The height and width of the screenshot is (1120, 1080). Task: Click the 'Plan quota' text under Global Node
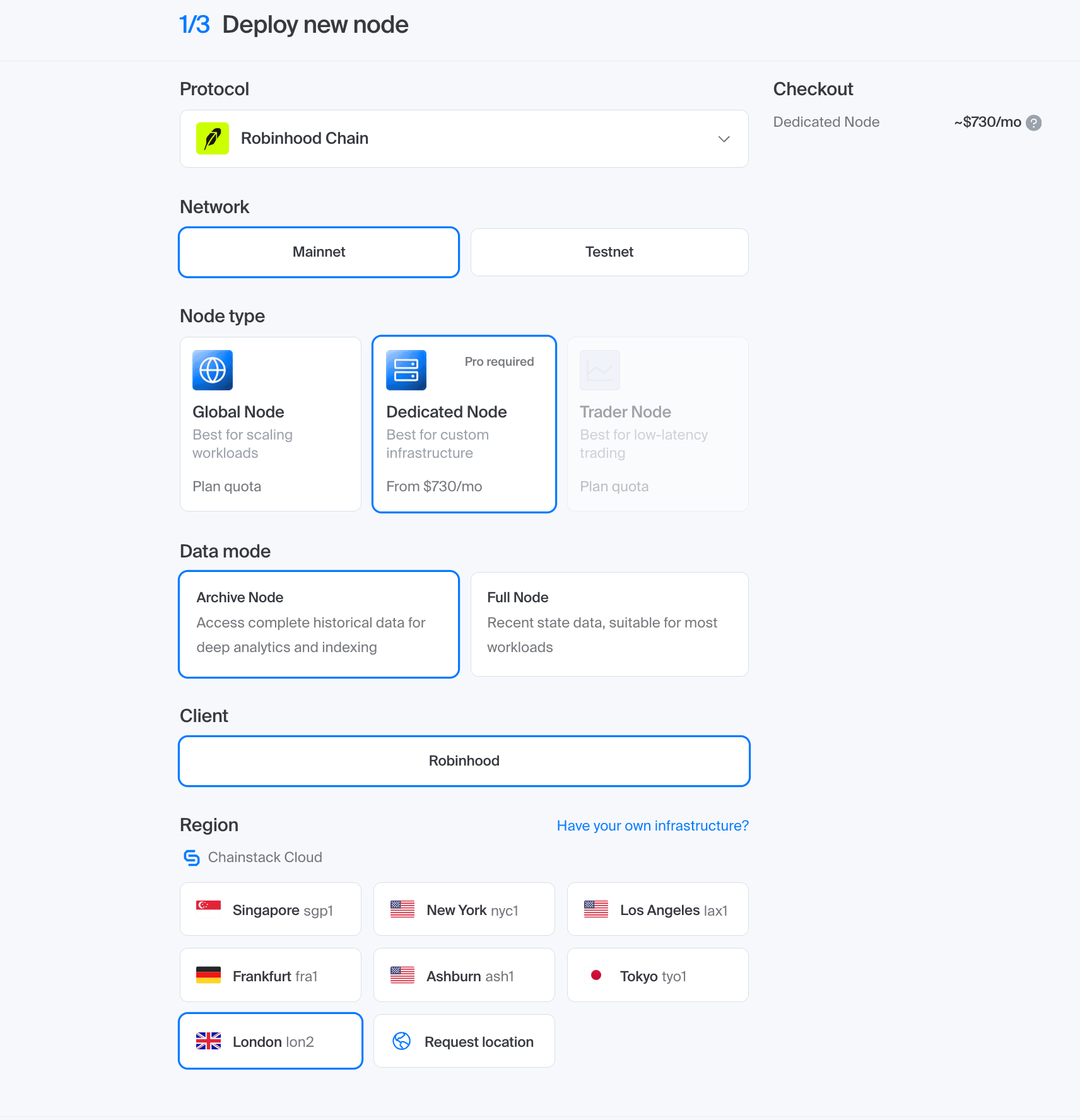(x=227, y=487)
